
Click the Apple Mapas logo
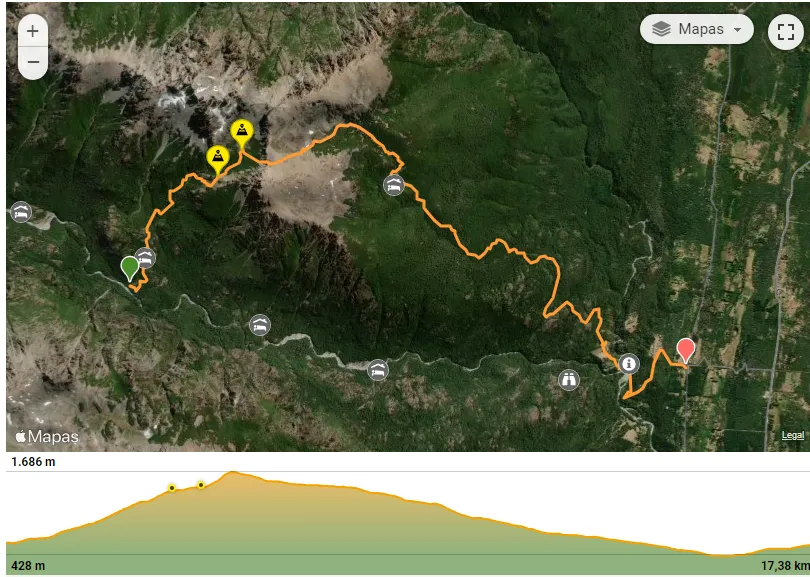click(47, 437)
